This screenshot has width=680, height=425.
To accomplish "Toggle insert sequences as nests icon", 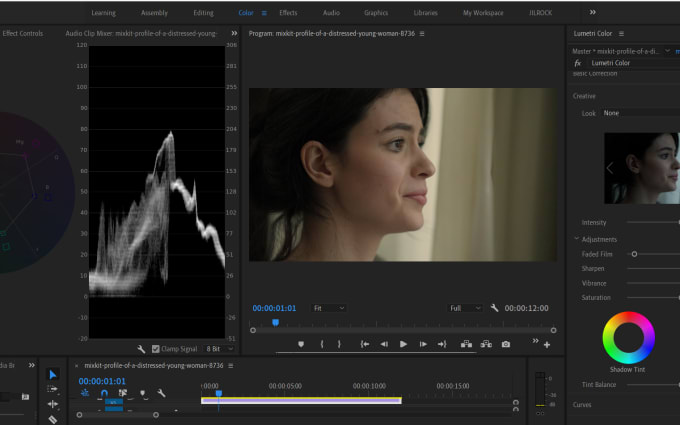I will [x=85, y=393].
